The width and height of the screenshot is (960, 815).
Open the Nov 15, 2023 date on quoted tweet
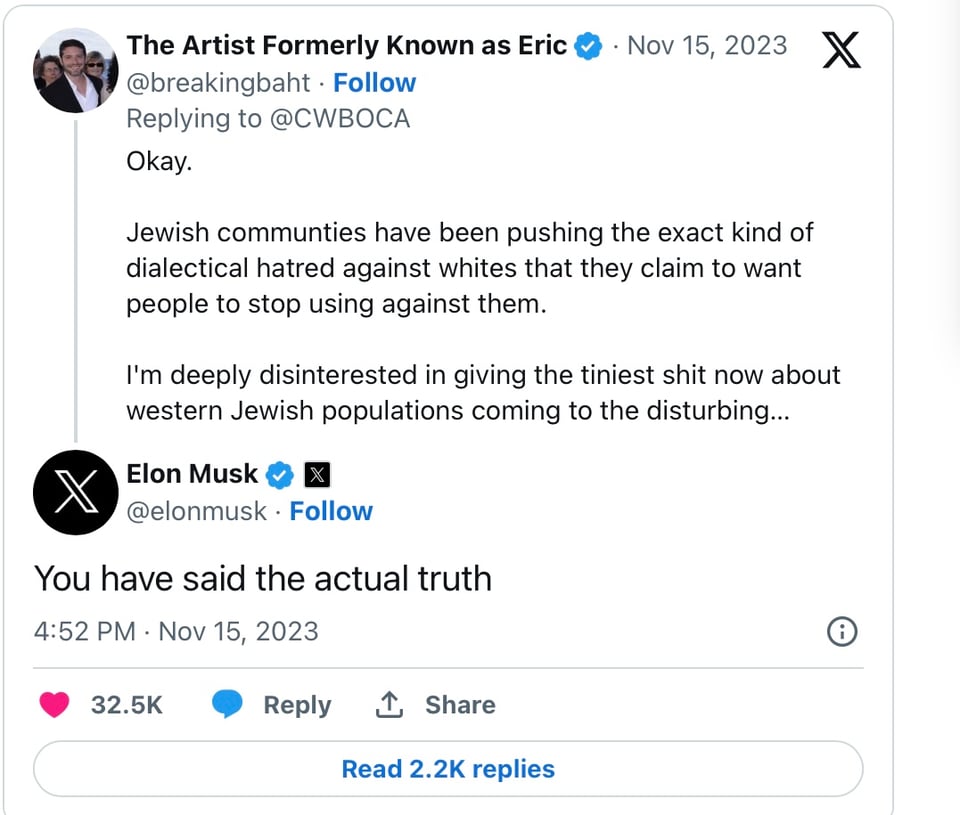(x=706, y=46)
